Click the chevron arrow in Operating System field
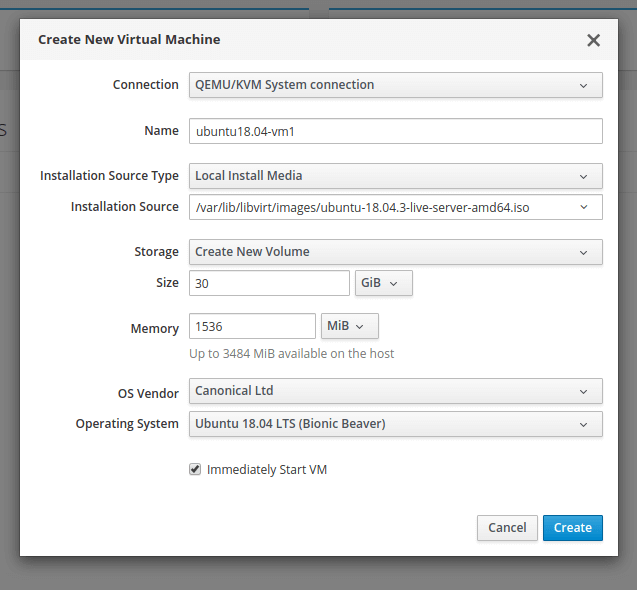Image resolution: width=637 pixels, height=590 pixels. (x=584, y=424)
